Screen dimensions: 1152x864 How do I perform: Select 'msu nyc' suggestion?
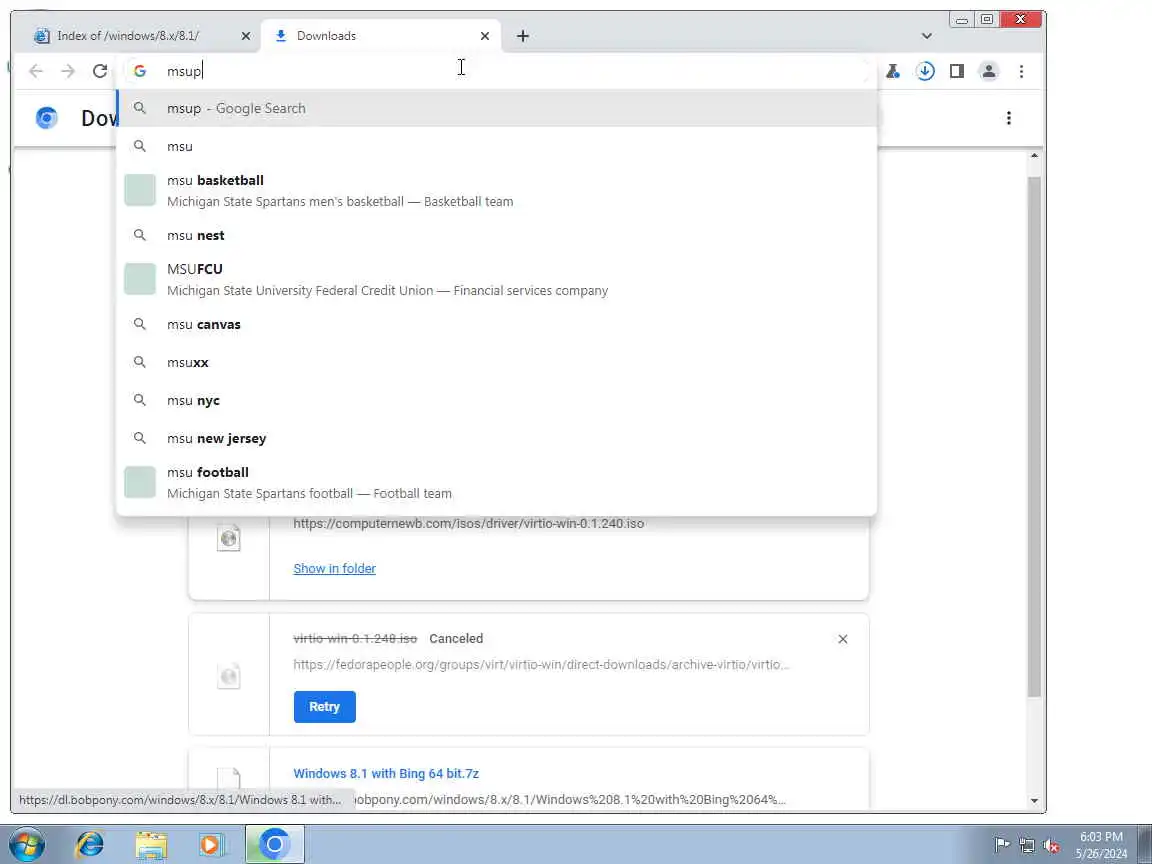coord(497,400)
